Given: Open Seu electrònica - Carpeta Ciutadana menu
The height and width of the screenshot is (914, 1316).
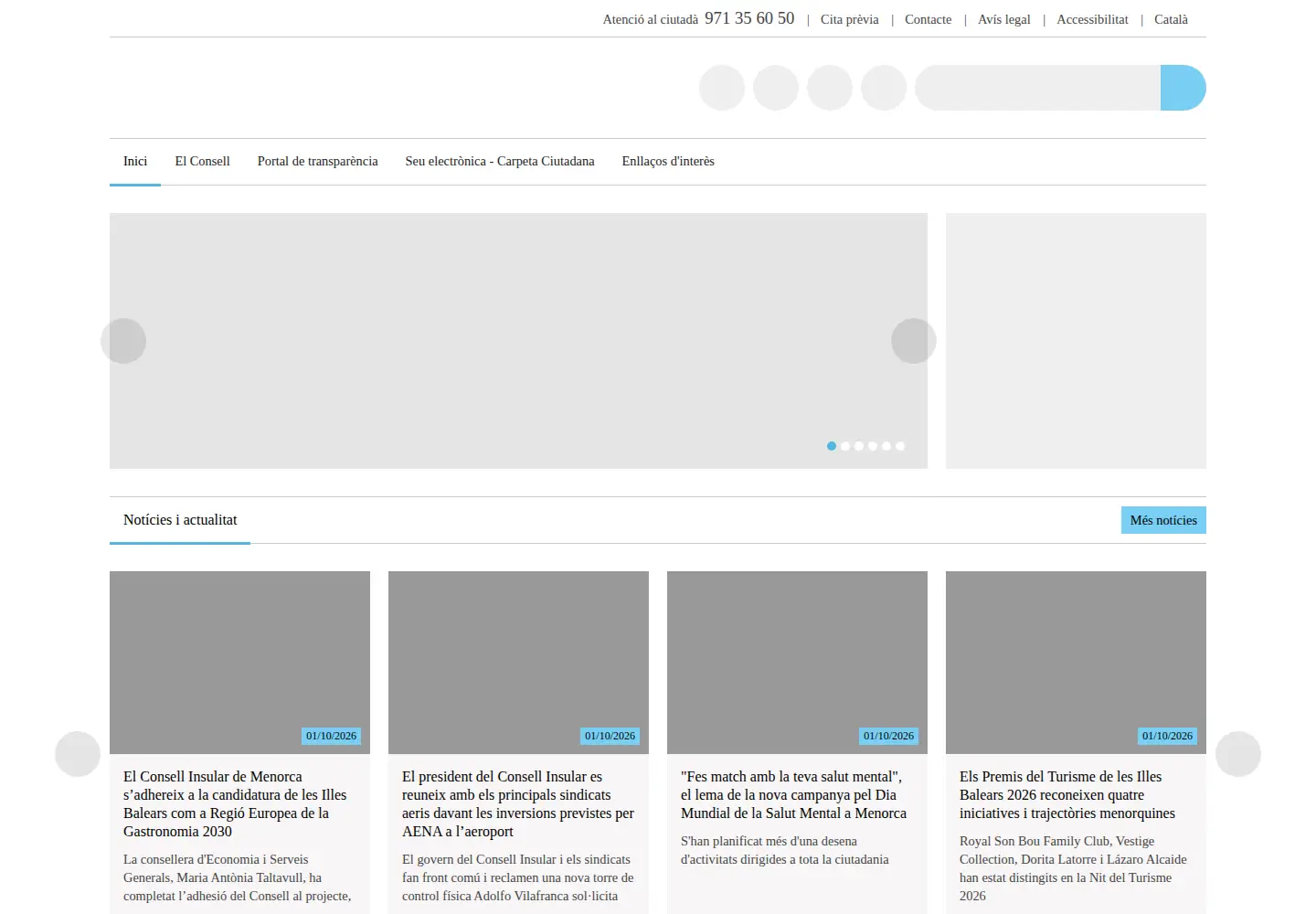Looking at the screenshot, I should pos(500,162).
